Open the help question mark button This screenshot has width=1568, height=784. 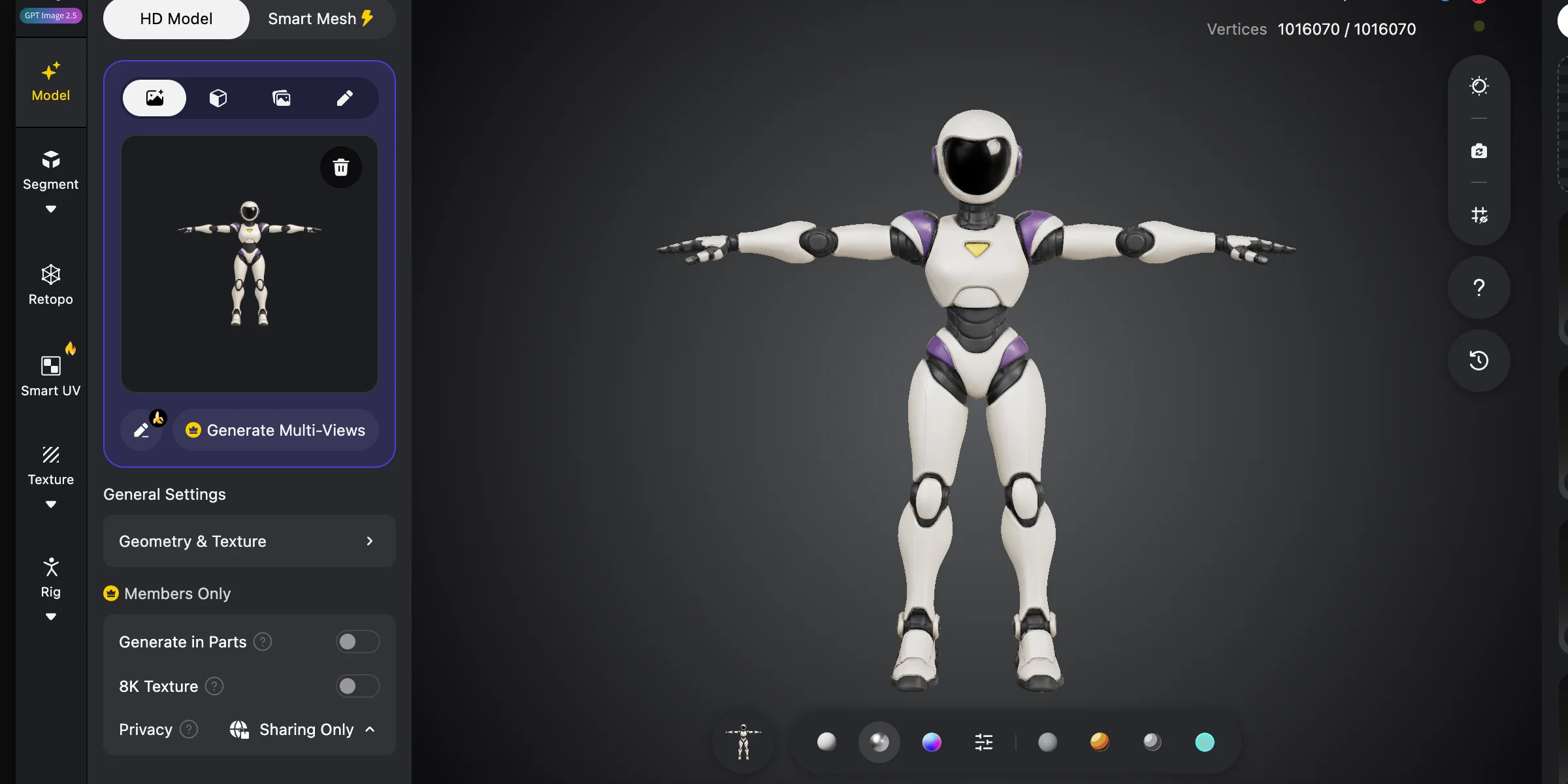pos(1479,287)
